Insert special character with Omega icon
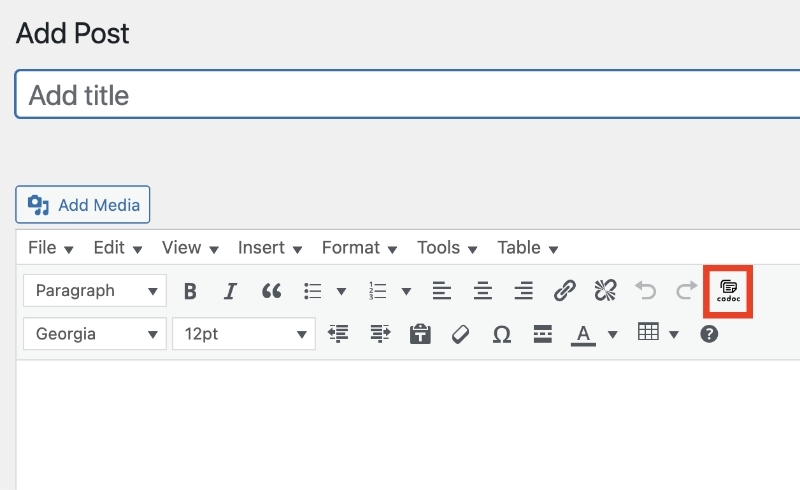Screen dimensions: 800x490 click(x=502, y=334)
